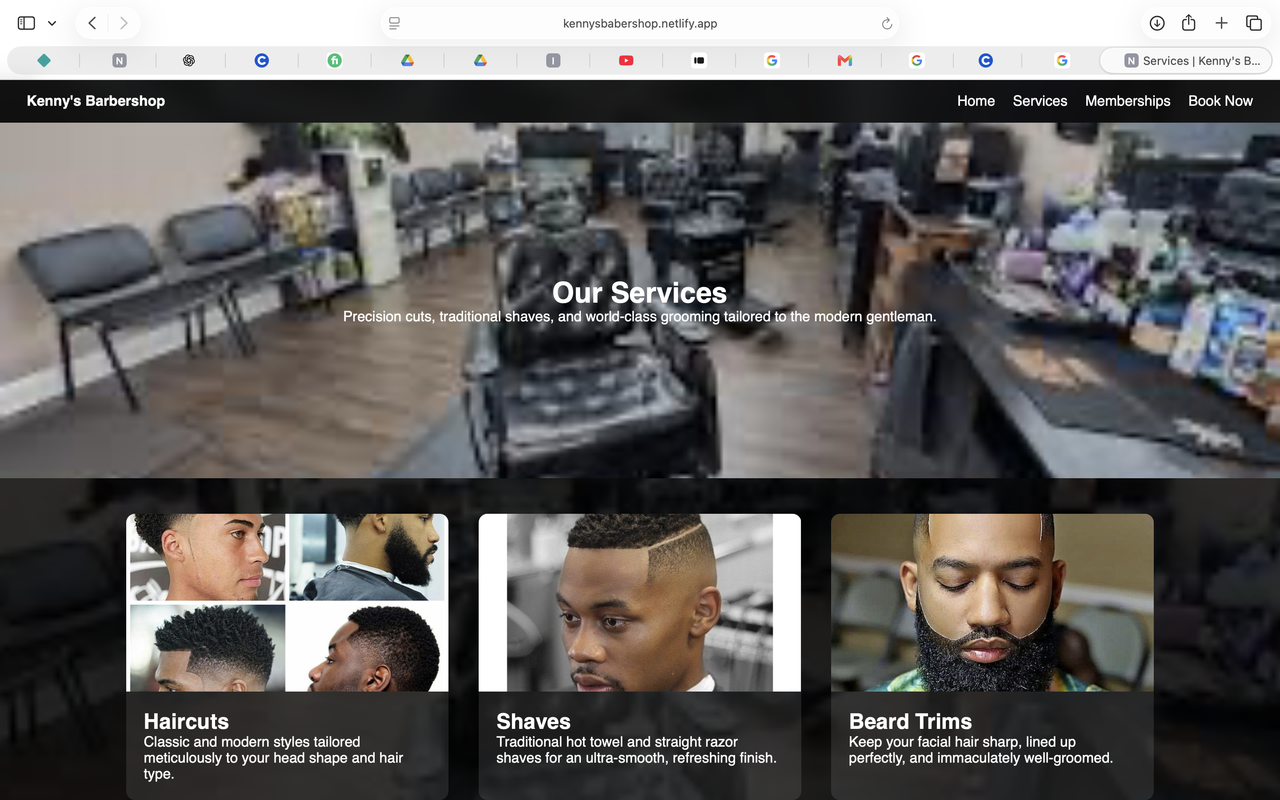Switch to the YouTube tab

coord(626,60)
